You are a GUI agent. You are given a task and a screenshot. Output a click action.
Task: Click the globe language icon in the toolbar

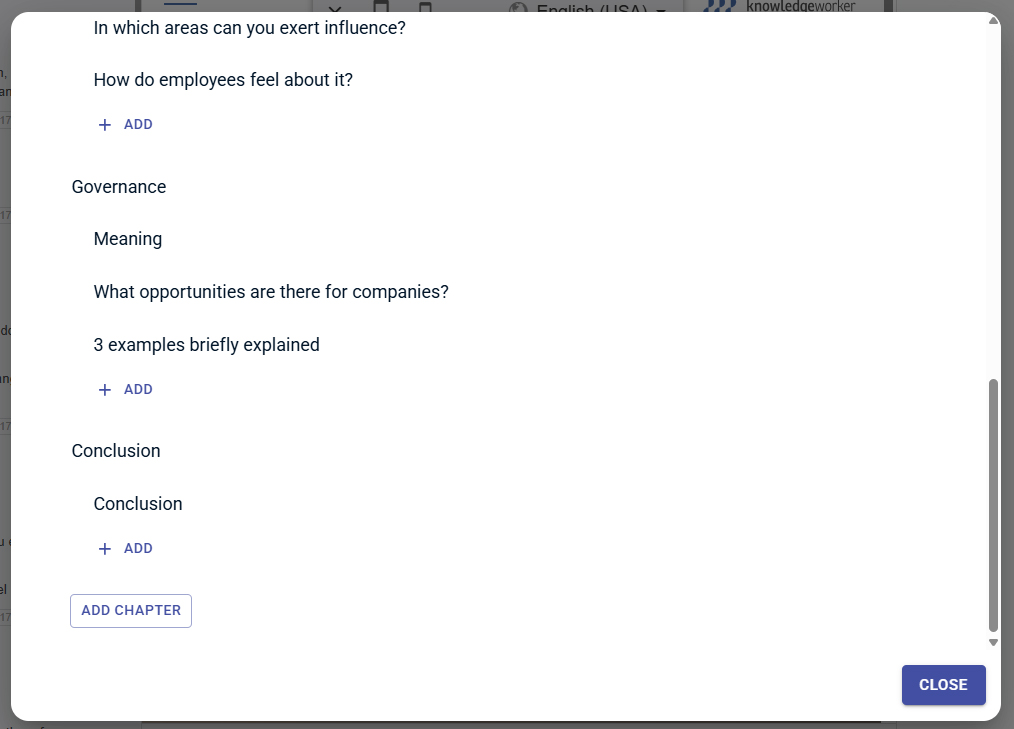[x=519, y=8]
